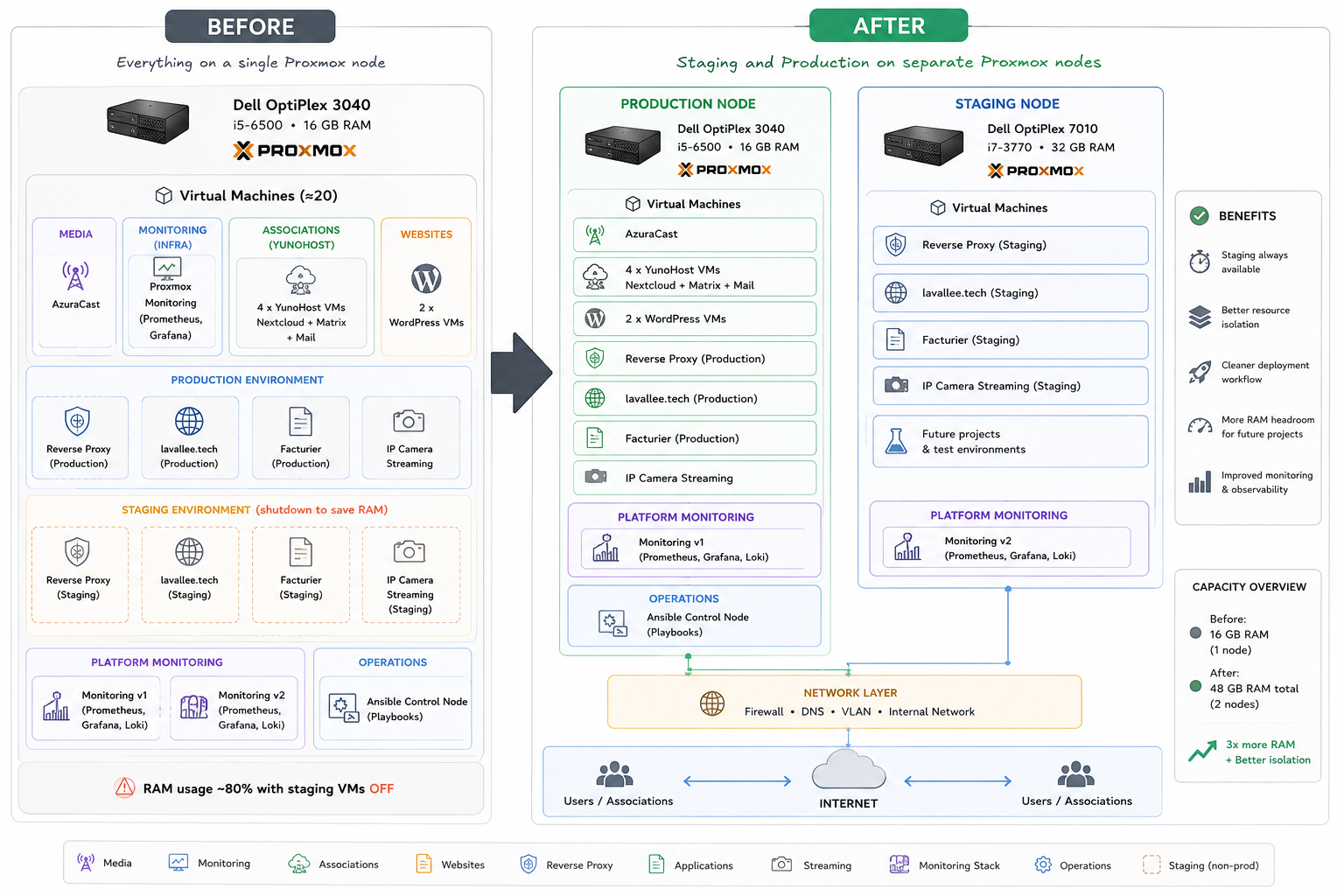Select the camera icon in Production Node IP Camera Streaming

coord(596,477)
